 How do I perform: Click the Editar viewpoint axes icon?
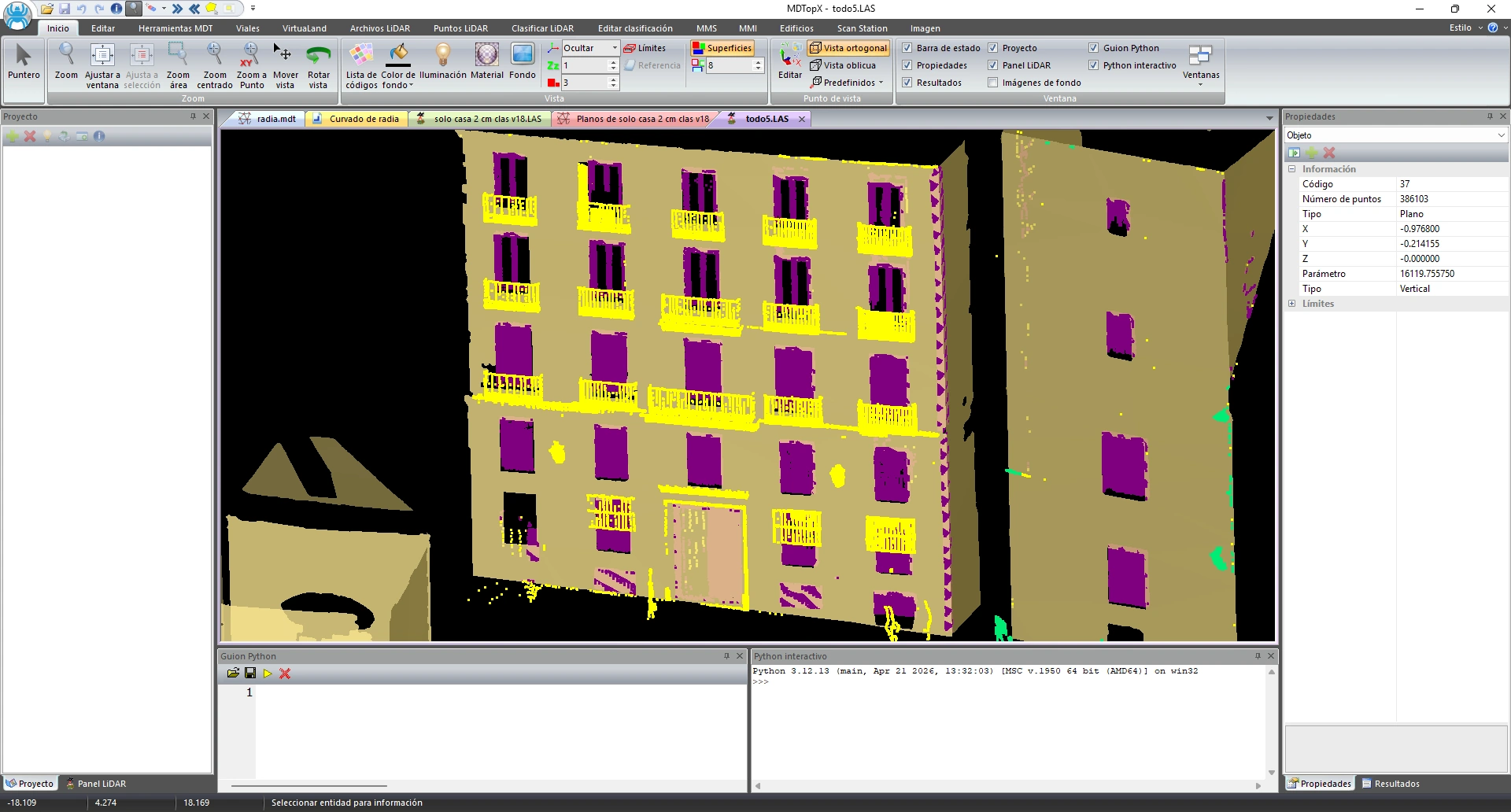coord(790,63)
